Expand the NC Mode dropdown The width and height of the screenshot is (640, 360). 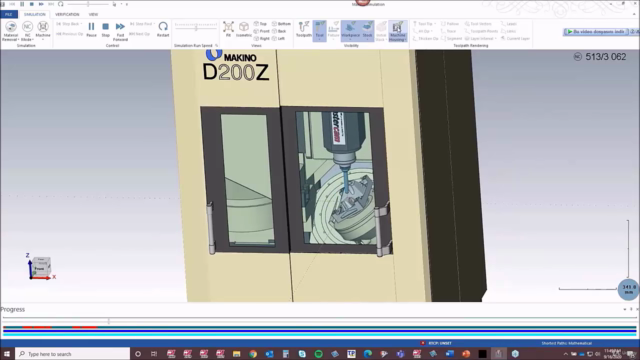27,31
